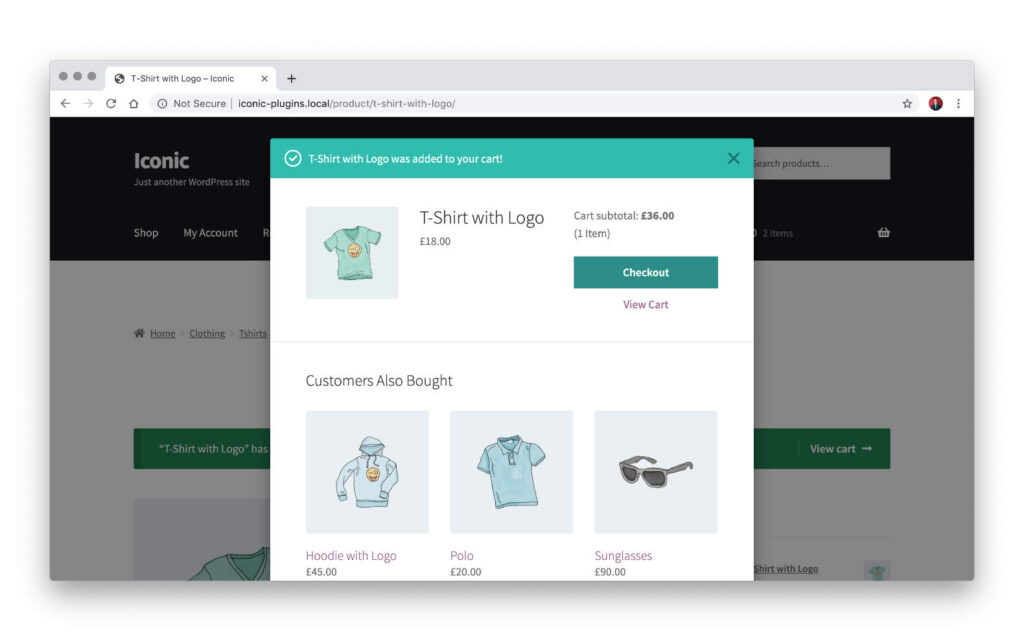Click the green checkmark in the notification banner
The width and height of the screenshot is (1024, 639).
click(292, 158)
